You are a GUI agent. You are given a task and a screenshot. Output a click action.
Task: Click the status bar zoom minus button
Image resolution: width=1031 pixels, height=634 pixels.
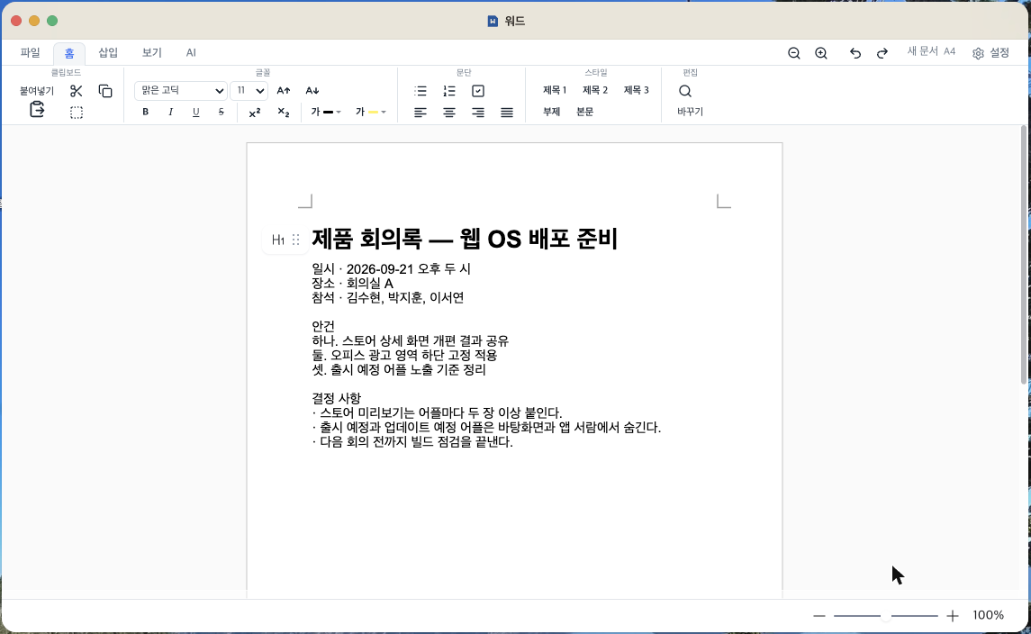pyautogui.click(x=819, y=616)
